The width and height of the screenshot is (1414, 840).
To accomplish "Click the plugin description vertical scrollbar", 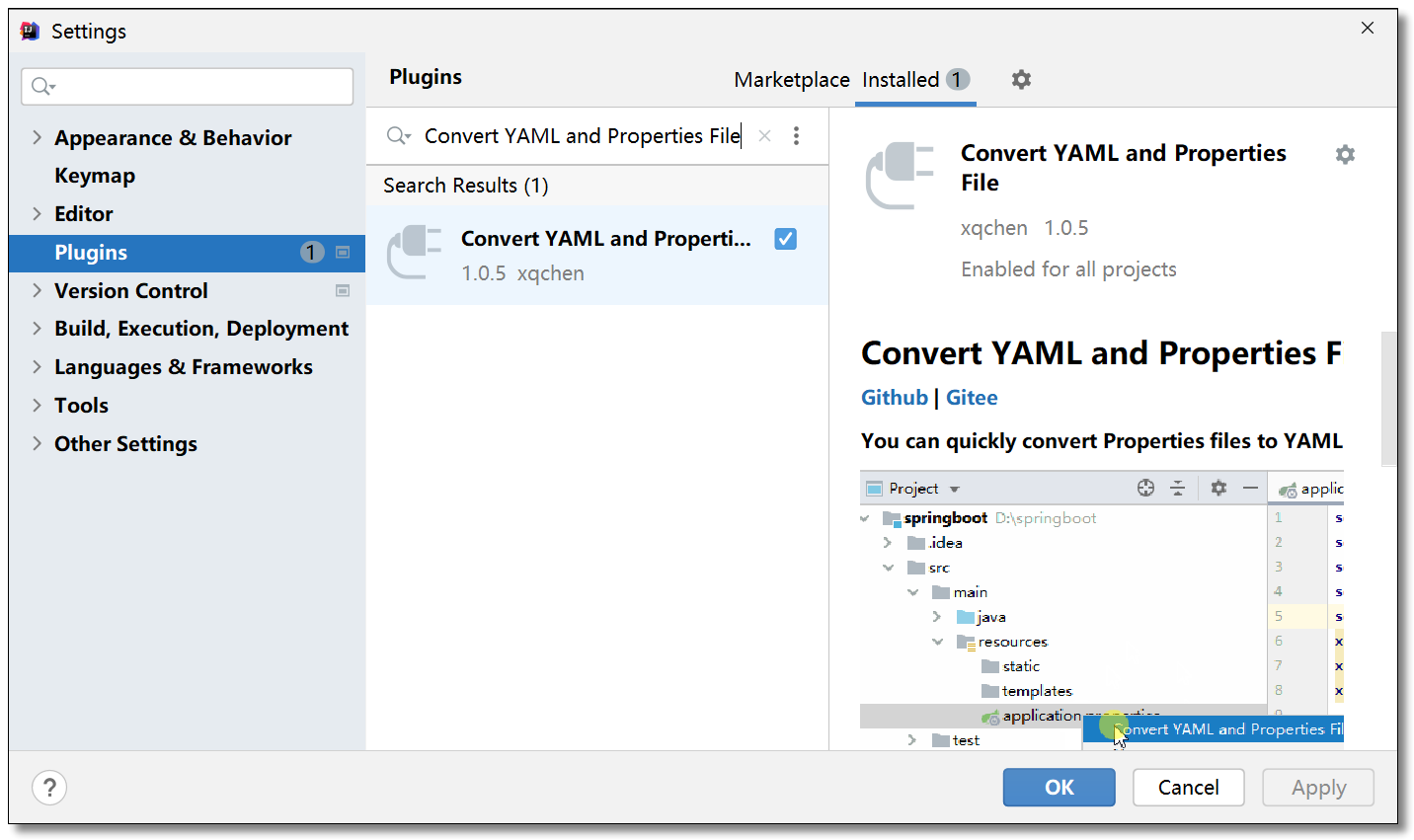I will coord(1388,399).
